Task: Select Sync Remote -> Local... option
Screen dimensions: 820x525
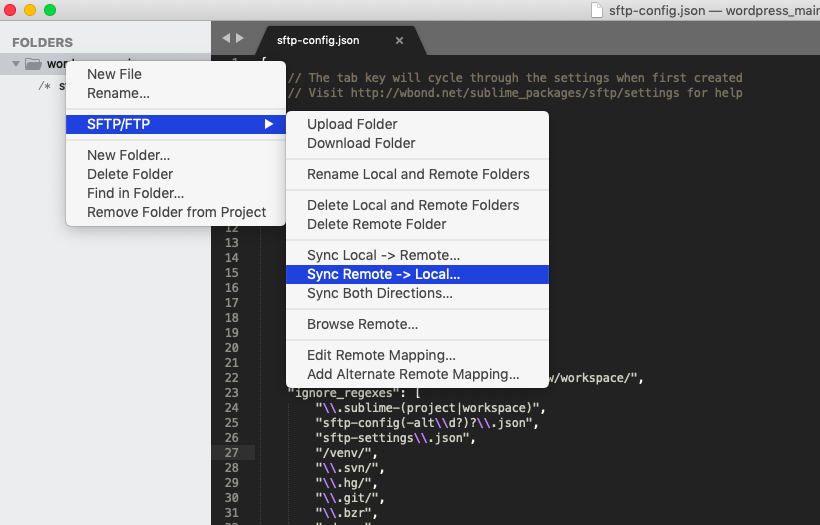Action: pos(383,274)
